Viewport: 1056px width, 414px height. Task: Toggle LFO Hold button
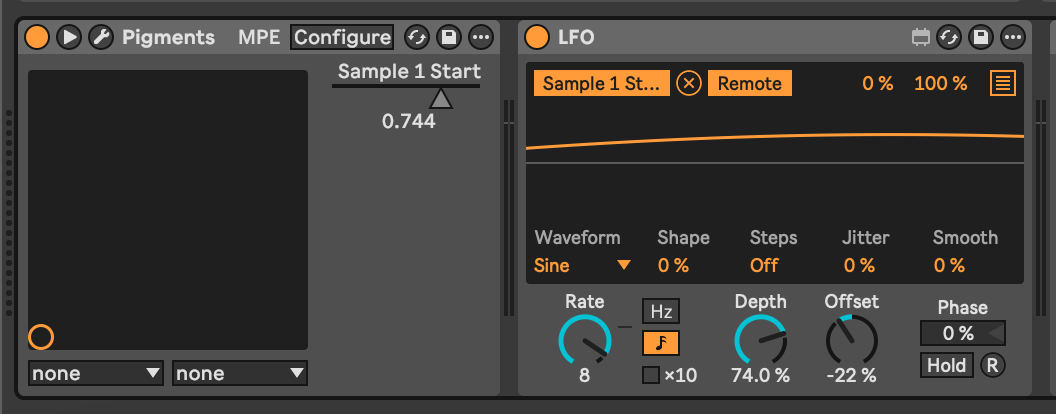coord(947,366)
